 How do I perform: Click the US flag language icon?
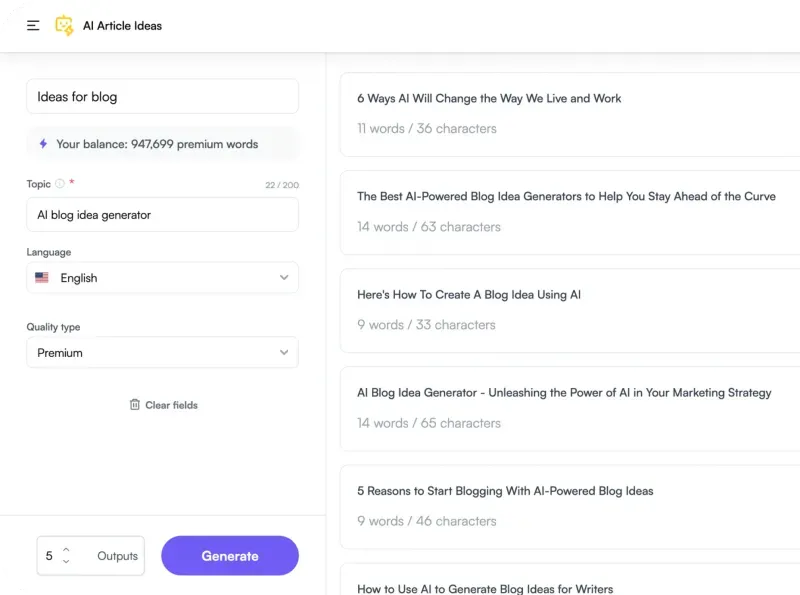pos(42,278)
